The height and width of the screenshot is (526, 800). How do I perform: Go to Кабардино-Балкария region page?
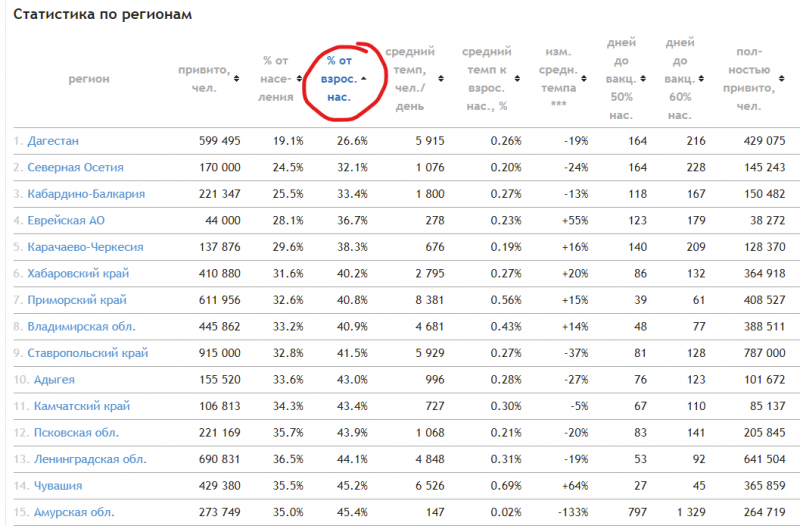click(86, 194)
